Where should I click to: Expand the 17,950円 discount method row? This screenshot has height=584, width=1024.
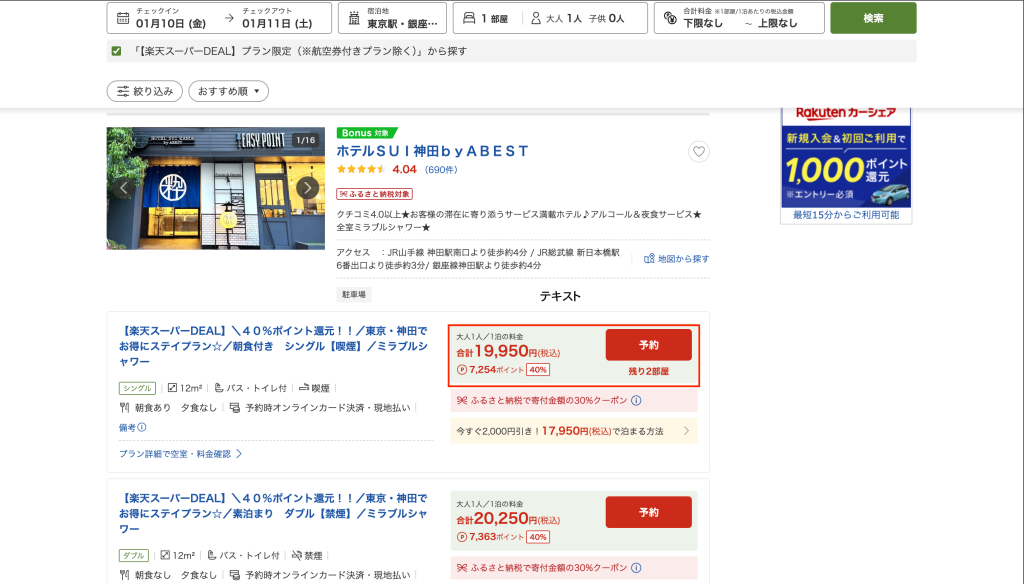[573, 431]
